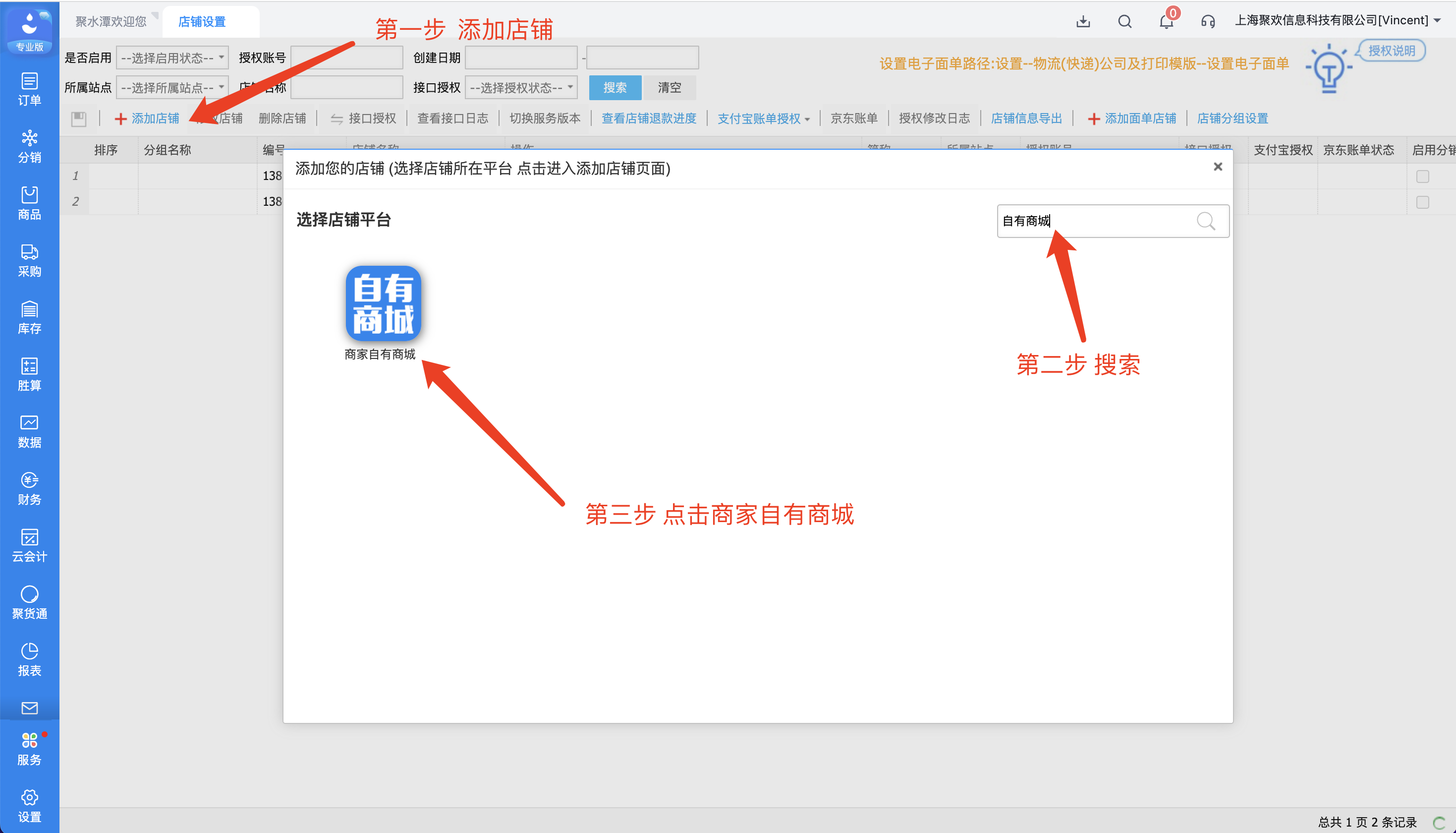This screenshot has width=1456, height=833.
Task: Click the download icon in top bar
Action: (x=1083, y=22)
